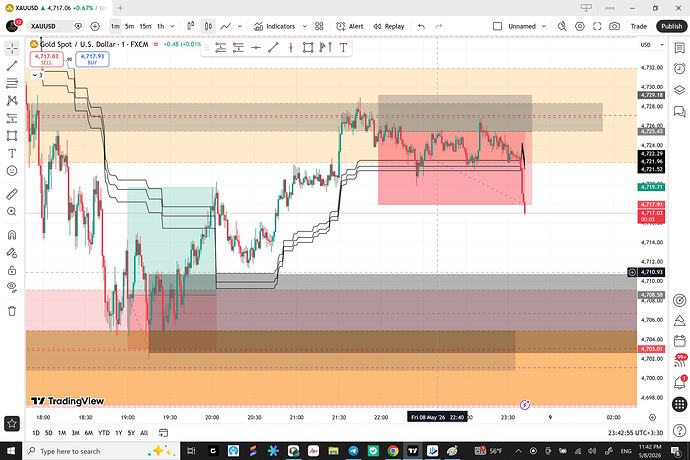The image size is (690, 460).
Task: Open the three-dots menu in title bar
Action: point(609,8)
